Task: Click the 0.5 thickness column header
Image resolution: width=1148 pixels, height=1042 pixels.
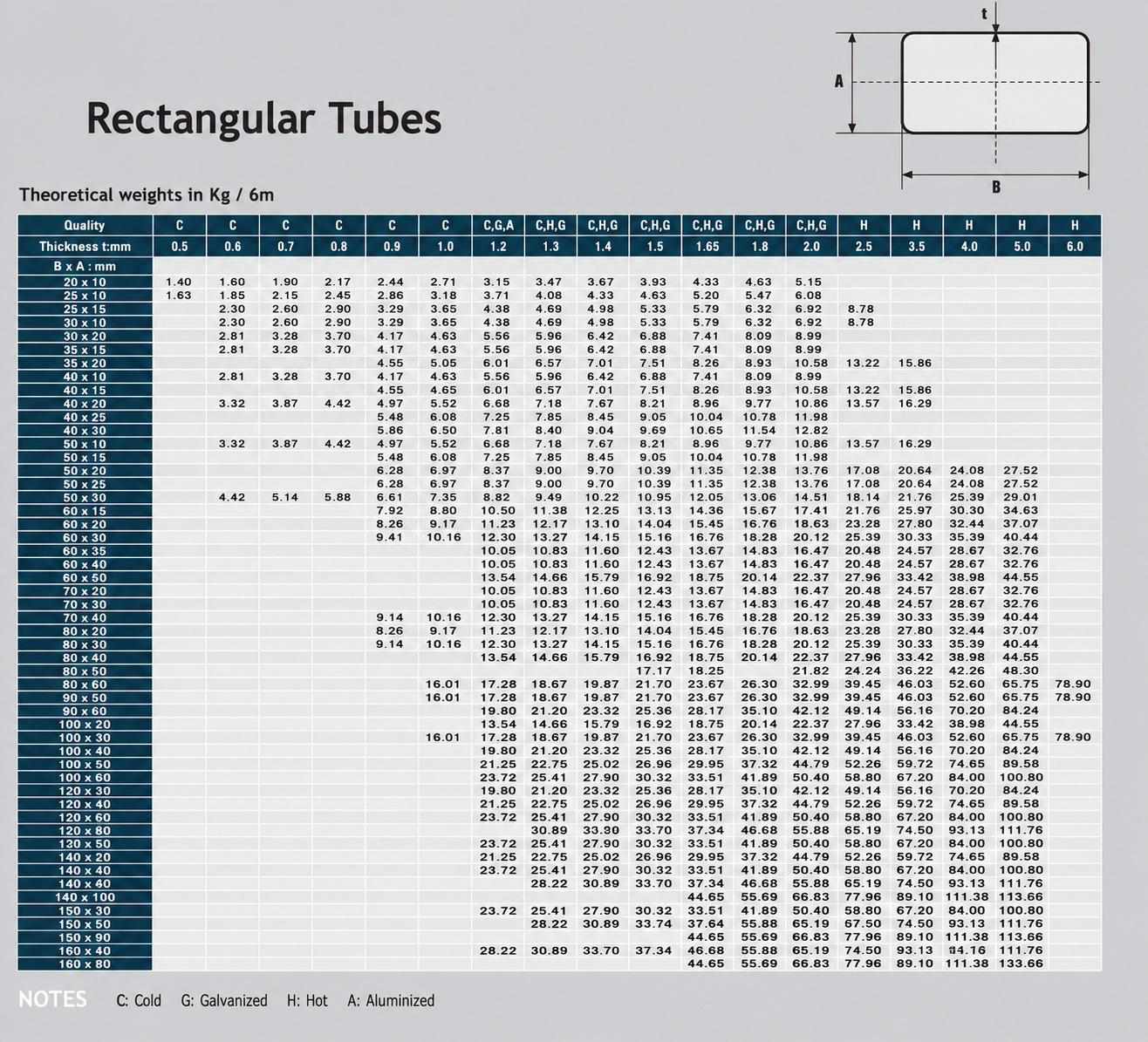Action: click(x=180, y=247)
